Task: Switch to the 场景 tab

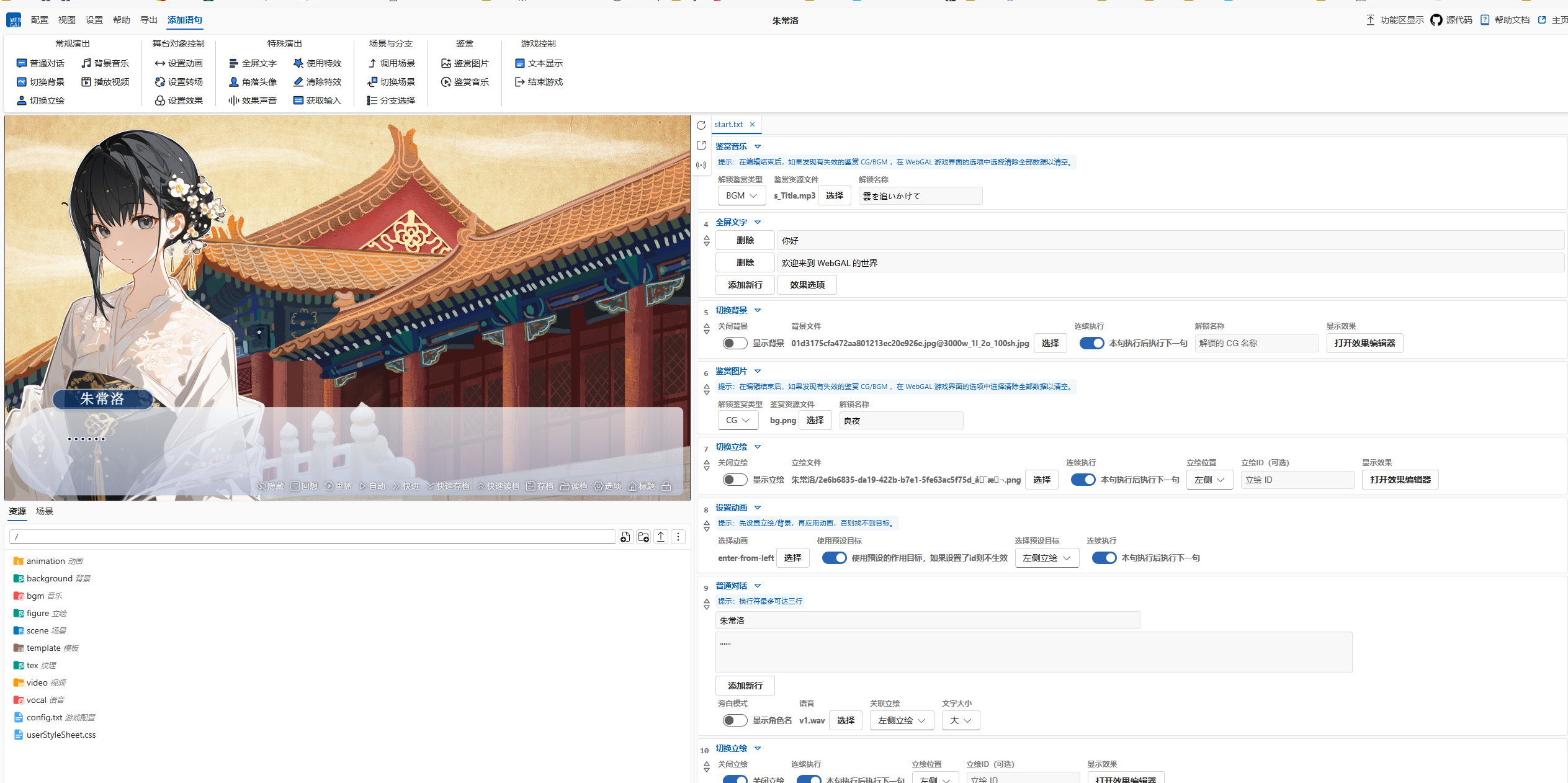Action: coord(45,511)
